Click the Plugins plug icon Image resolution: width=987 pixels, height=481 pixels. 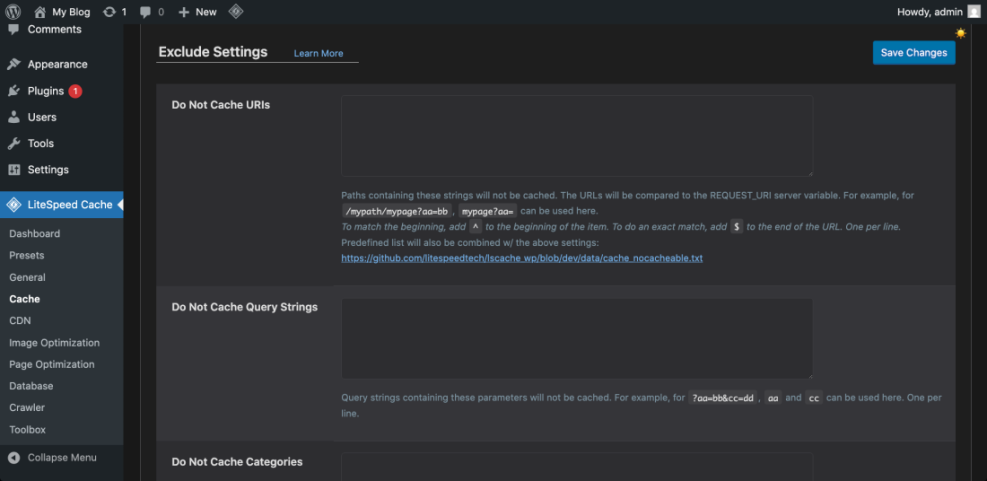(x=14, y=91)
